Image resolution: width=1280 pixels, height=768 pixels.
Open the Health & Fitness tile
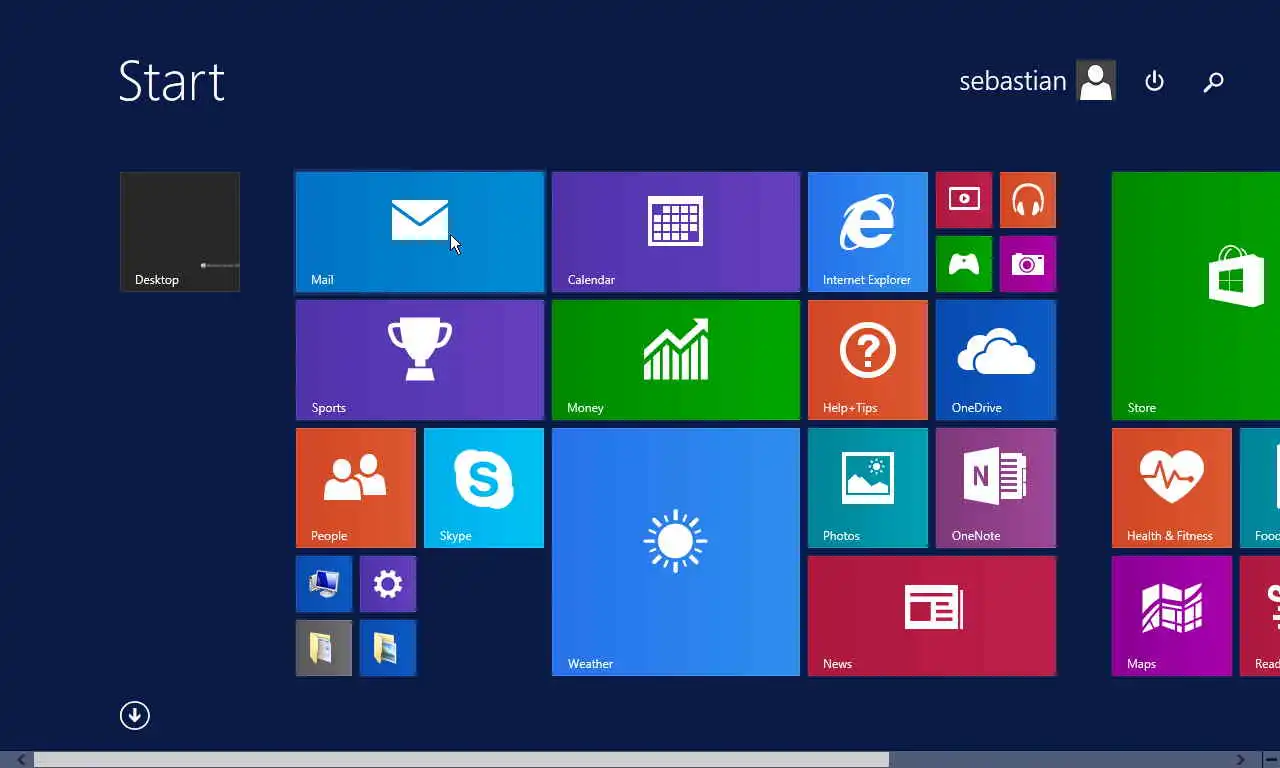[1172, 488]
